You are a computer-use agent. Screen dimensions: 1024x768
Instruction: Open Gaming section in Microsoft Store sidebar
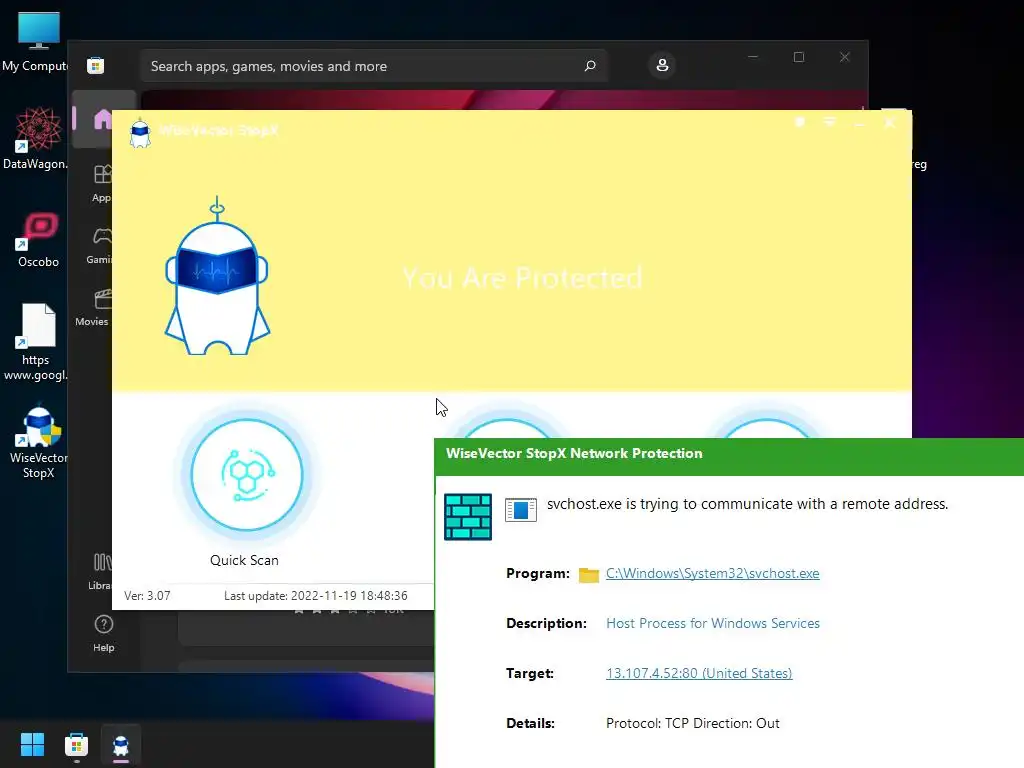point(100,246)
